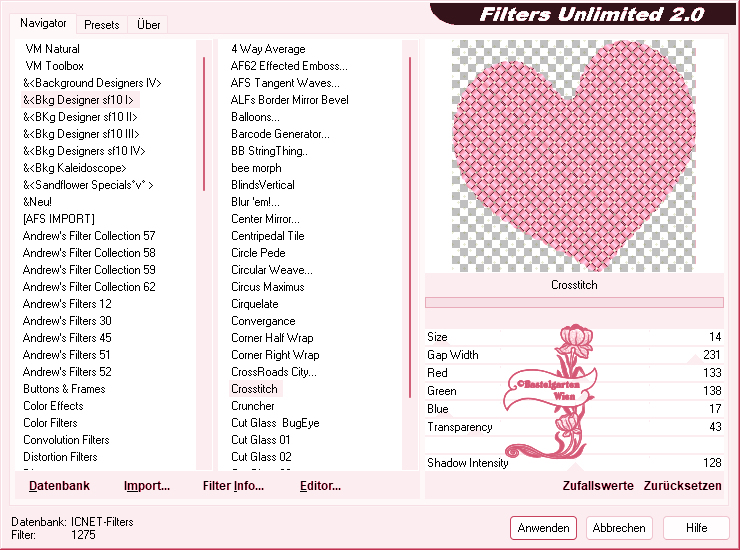Image resolution: width=740 pixels, height=550 pixels.
Task: Select Andrew's Filters 45
Action: pos(67,338)
